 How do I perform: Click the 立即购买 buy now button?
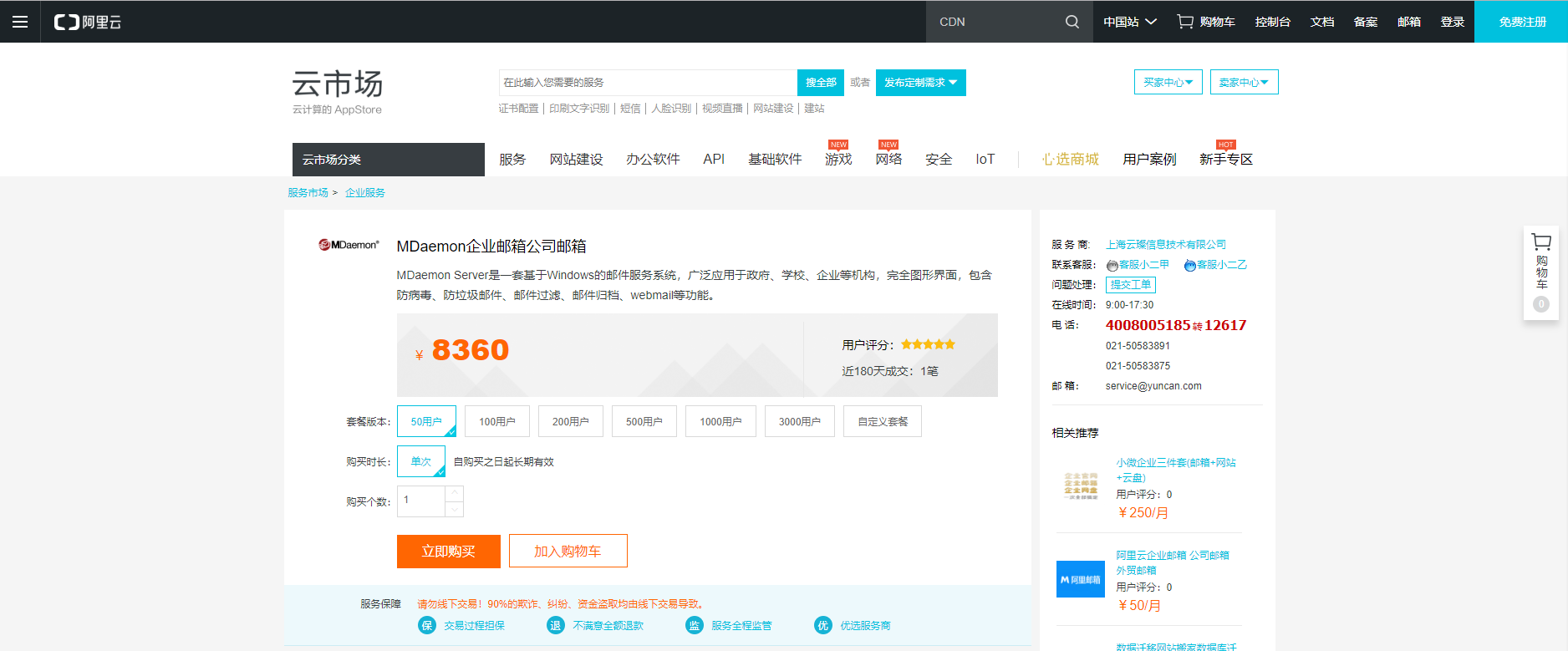click(x=449, y=552)
